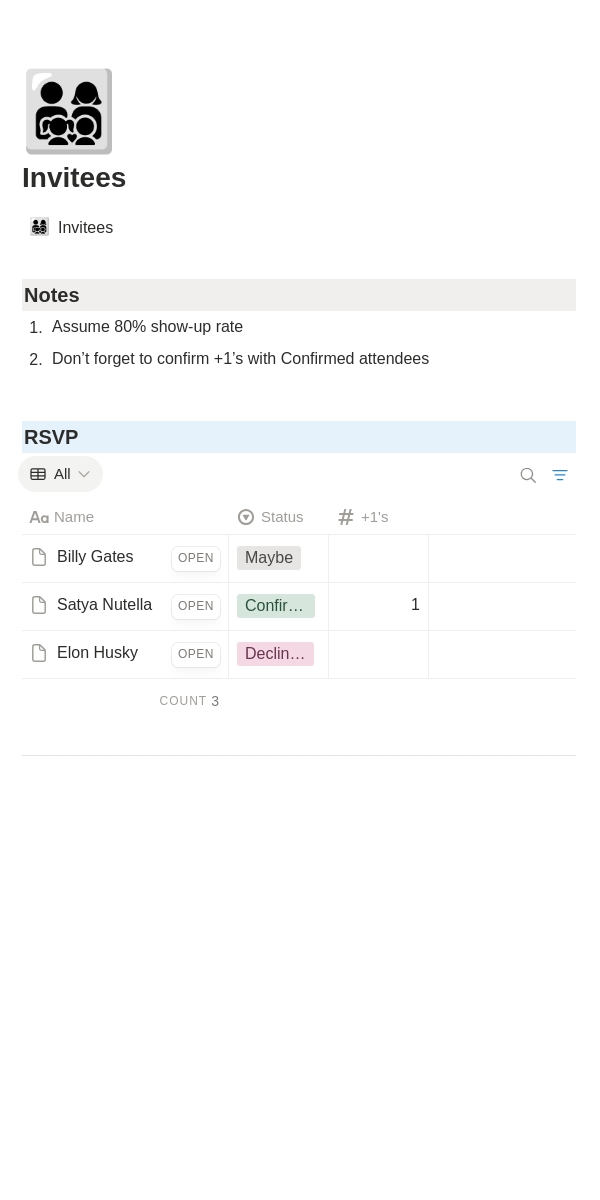Open the Status column header menu
This screenshot has width=600, height=1200.
pyautogui.click(x=279, y=517)
